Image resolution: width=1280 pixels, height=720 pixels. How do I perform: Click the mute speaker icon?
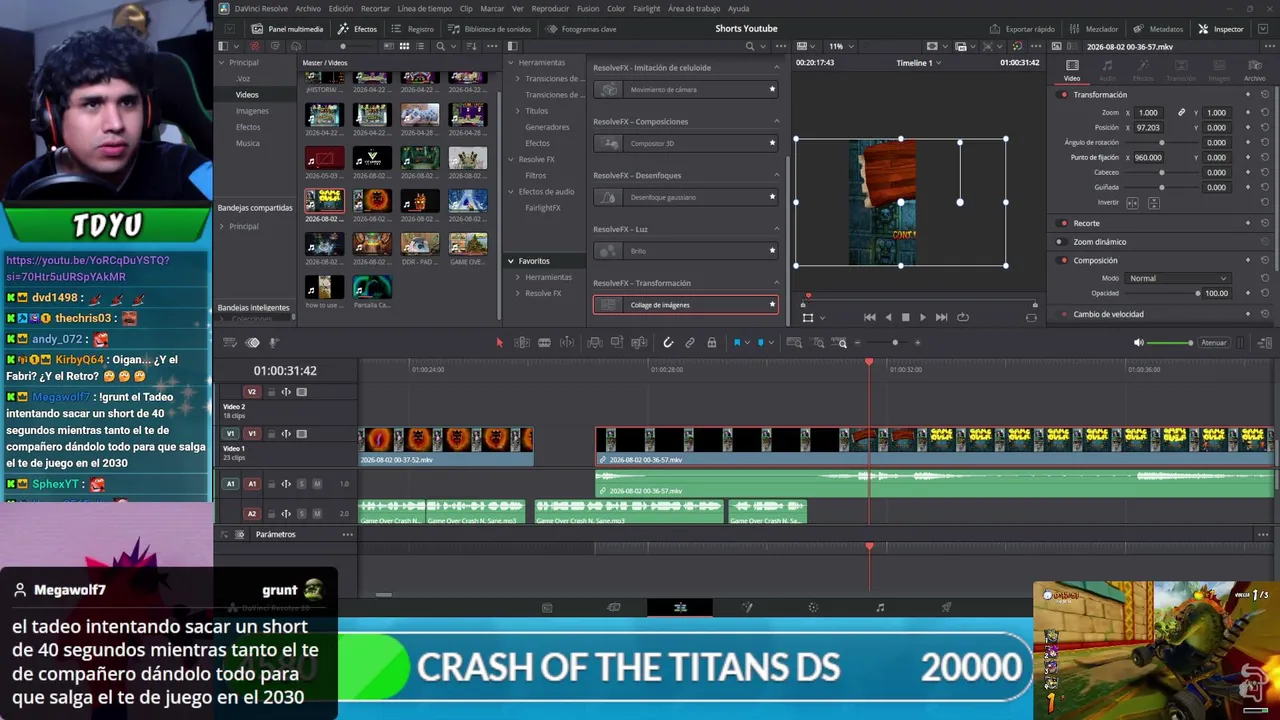1138,343
